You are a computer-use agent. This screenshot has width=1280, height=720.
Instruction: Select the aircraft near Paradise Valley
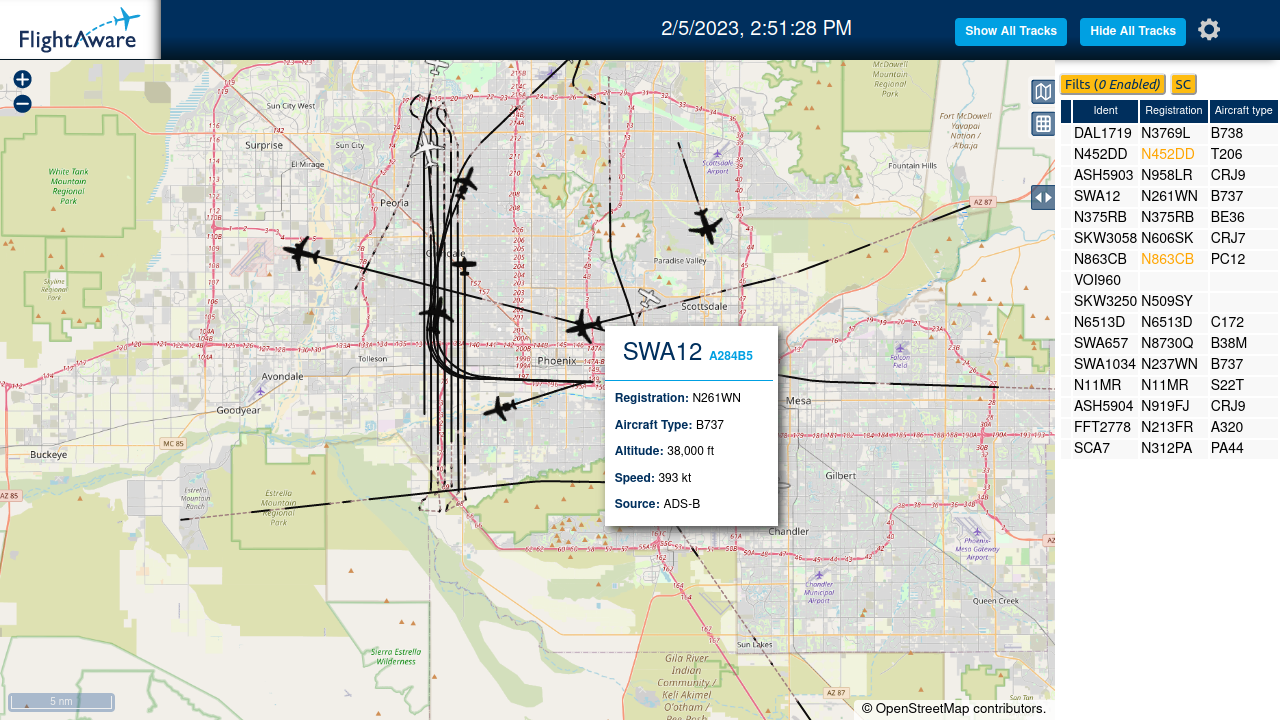coord(706,226)
